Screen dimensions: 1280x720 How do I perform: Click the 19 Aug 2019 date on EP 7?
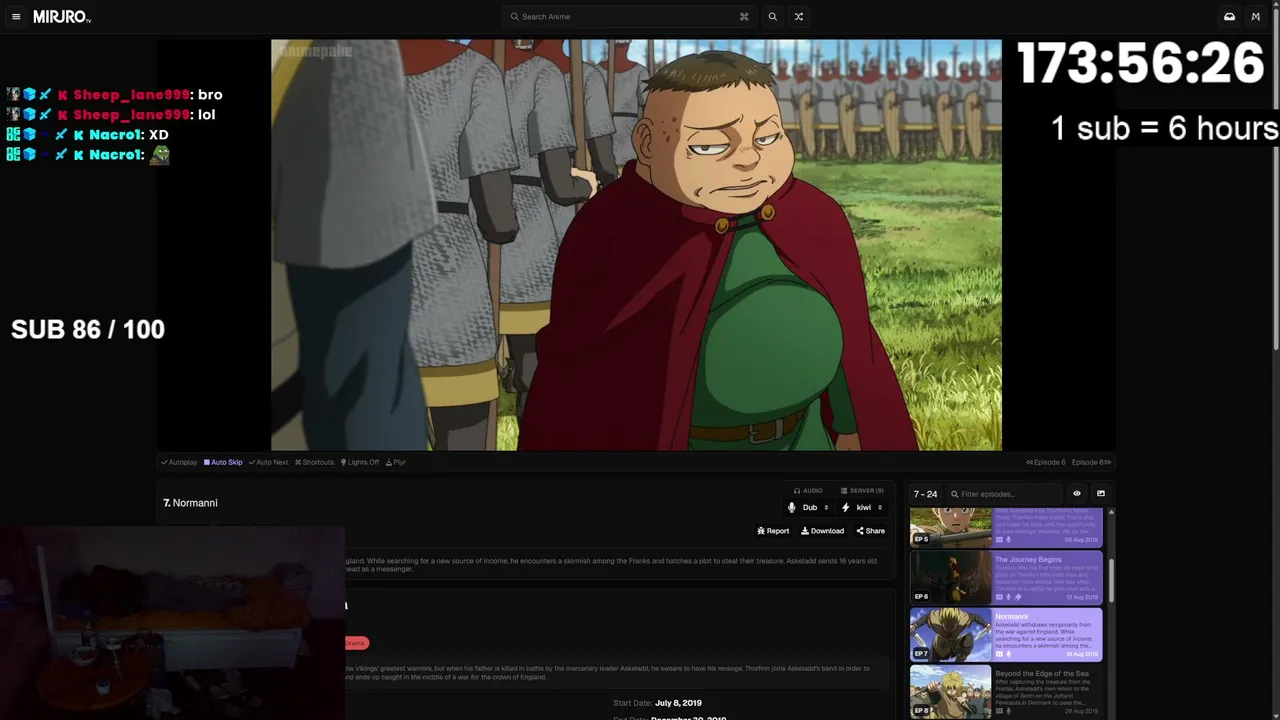click(x=1081, y=654)
